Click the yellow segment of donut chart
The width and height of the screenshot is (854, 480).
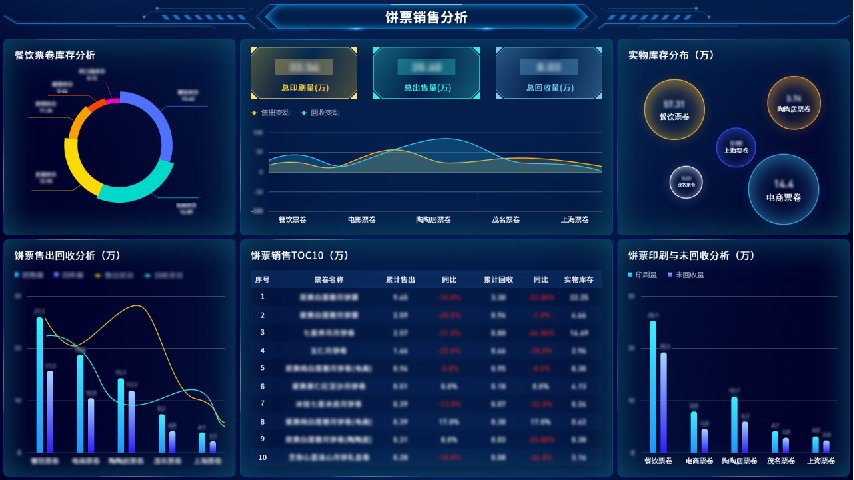[78, 167]
